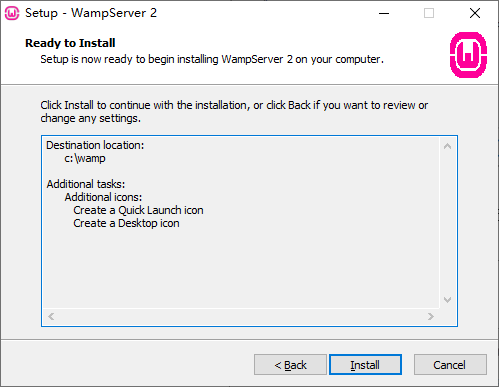The width and height of the screenshot is (499, 387).
Task: Click the c:\wamp destination path text
Action: click(85, 158)
